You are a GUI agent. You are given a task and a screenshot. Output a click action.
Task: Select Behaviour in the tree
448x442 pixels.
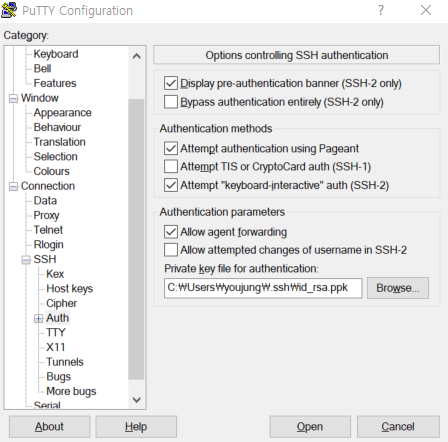click(x=57, y=127)
